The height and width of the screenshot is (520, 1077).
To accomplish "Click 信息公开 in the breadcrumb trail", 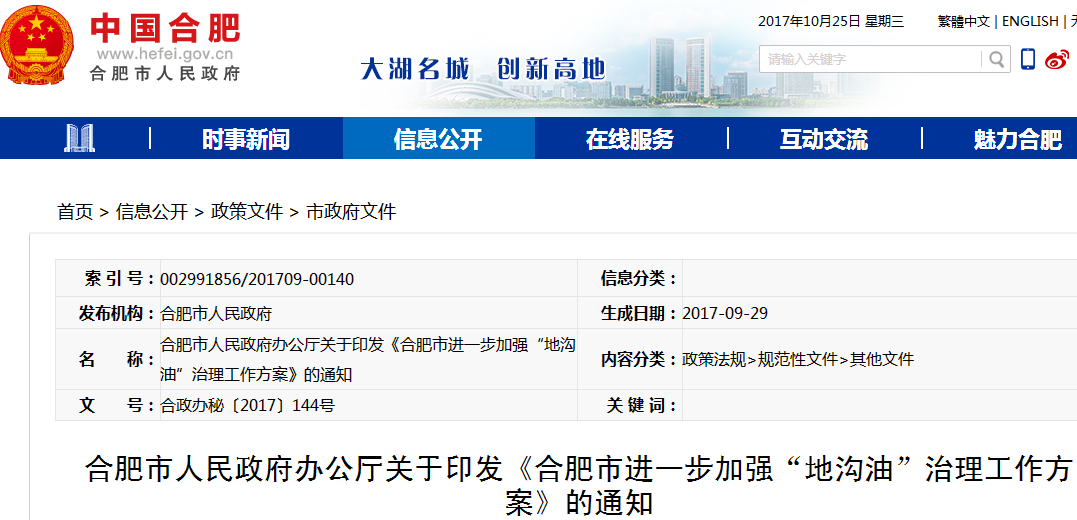I will 152,212.
